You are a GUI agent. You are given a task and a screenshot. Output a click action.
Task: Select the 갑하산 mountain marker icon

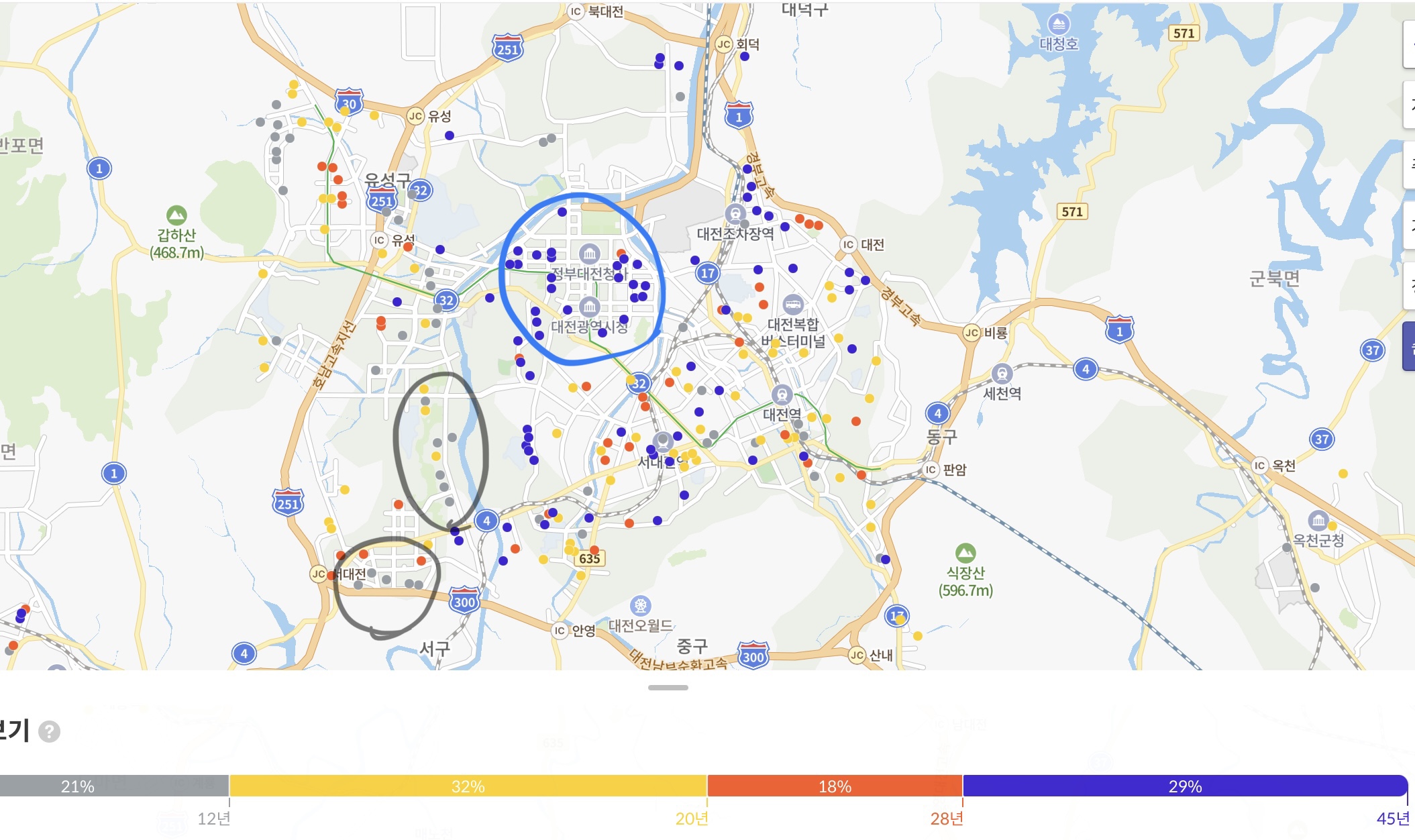point(176,215)
